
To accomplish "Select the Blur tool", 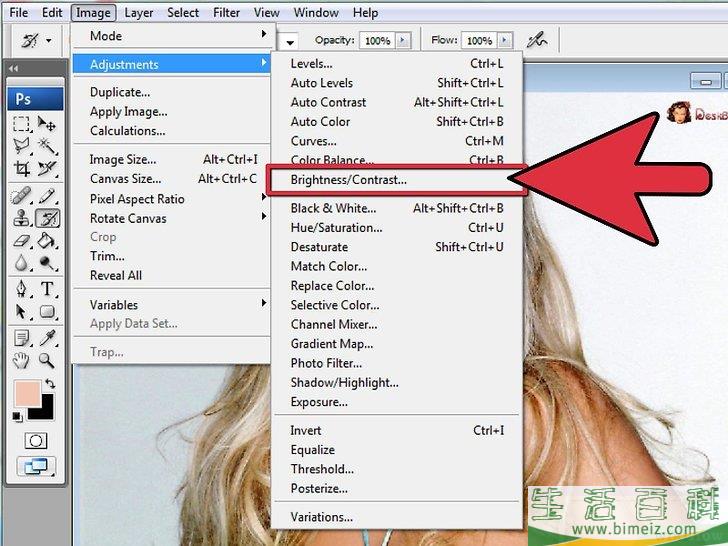I will tap(21, 263).
